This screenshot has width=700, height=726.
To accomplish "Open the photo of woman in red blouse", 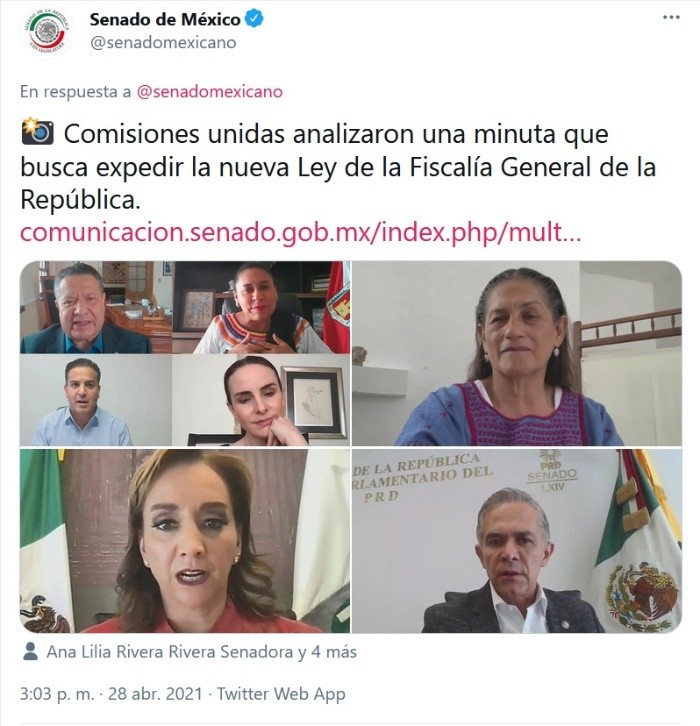I will 185,540.
